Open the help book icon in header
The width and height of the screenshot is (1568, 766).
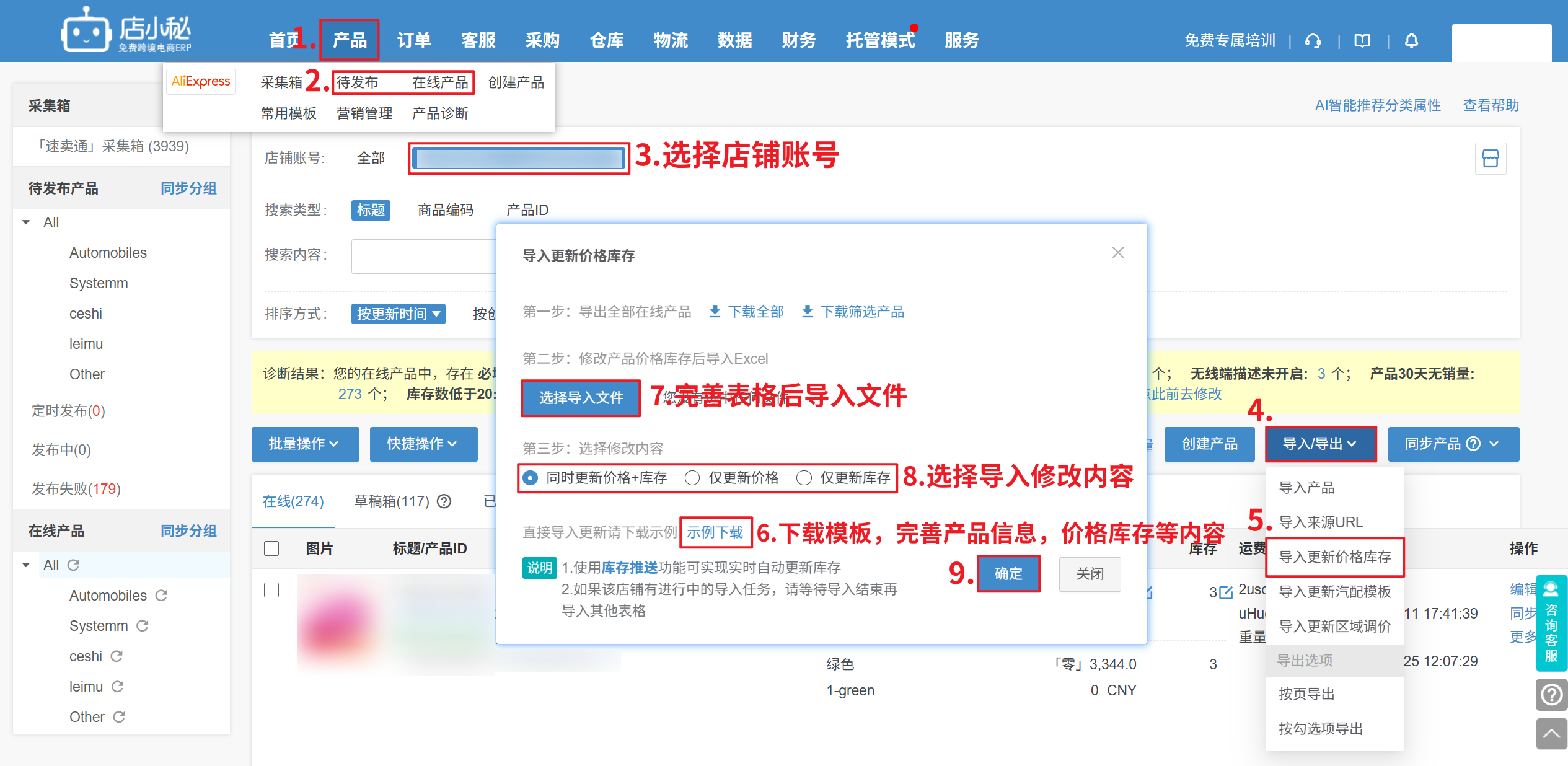(1362, 41)
